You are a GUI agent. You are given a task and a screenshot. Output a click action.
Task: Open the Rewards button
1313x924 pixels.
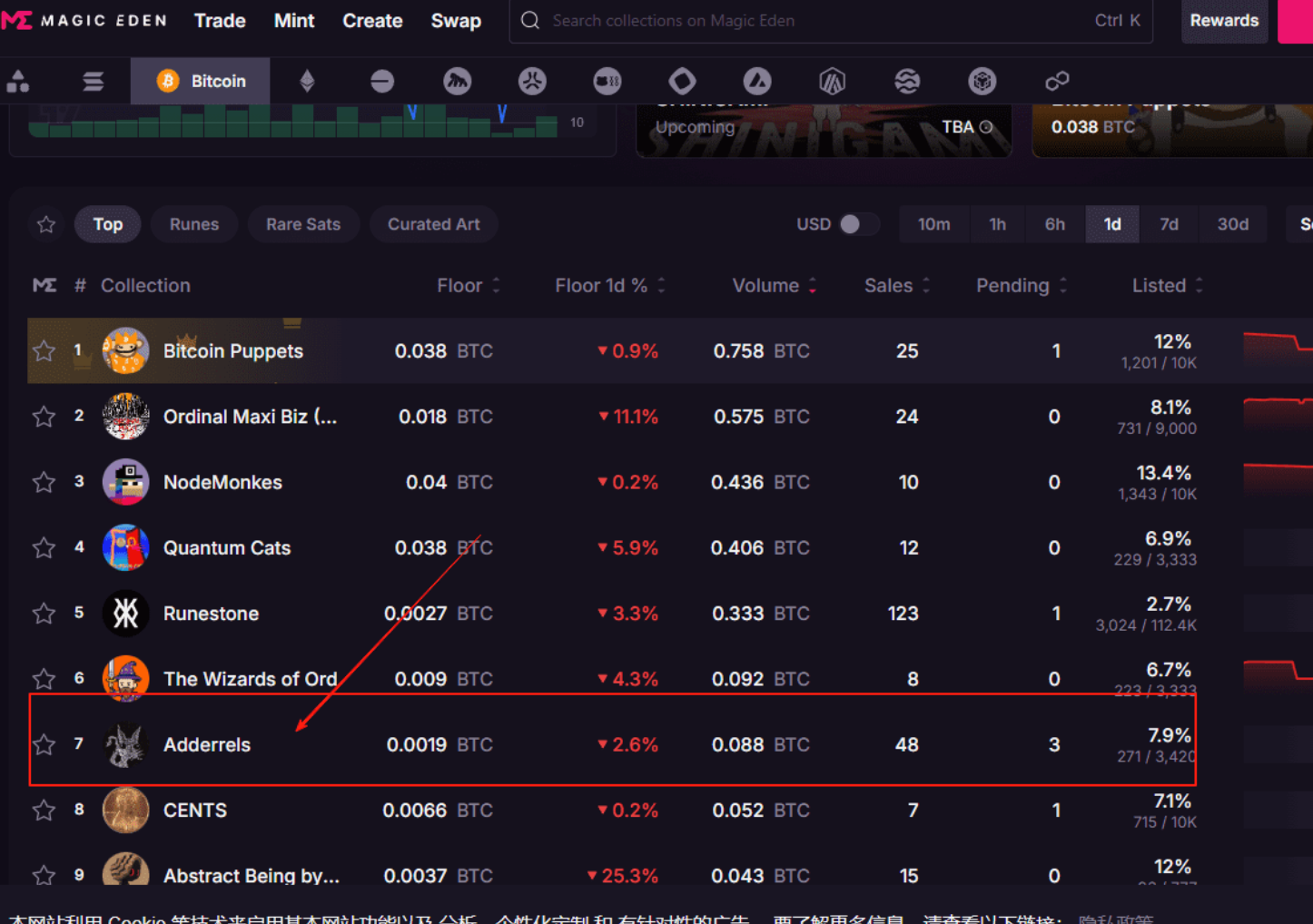(1224, 20)
